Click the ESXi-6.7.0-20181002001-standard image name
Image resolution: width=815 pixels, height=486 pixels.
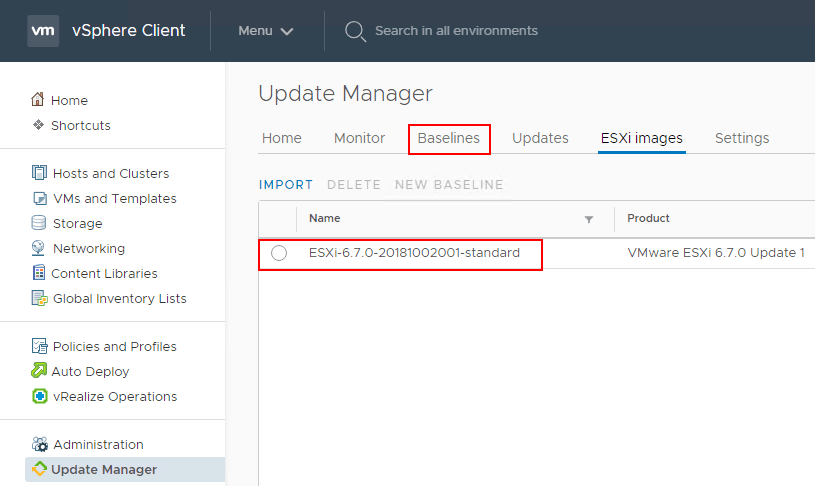[414, 253]
